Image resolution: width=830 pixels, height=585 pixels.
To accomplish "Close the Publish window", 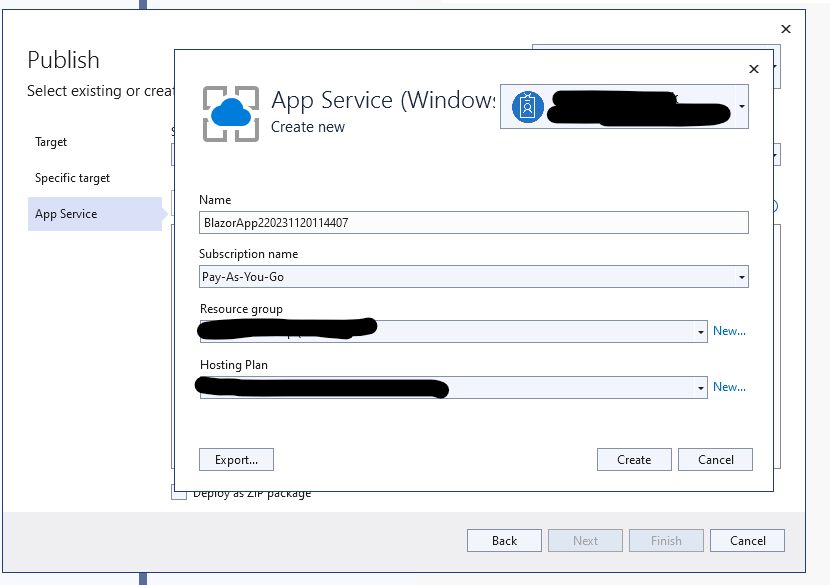I will [786, 29].
